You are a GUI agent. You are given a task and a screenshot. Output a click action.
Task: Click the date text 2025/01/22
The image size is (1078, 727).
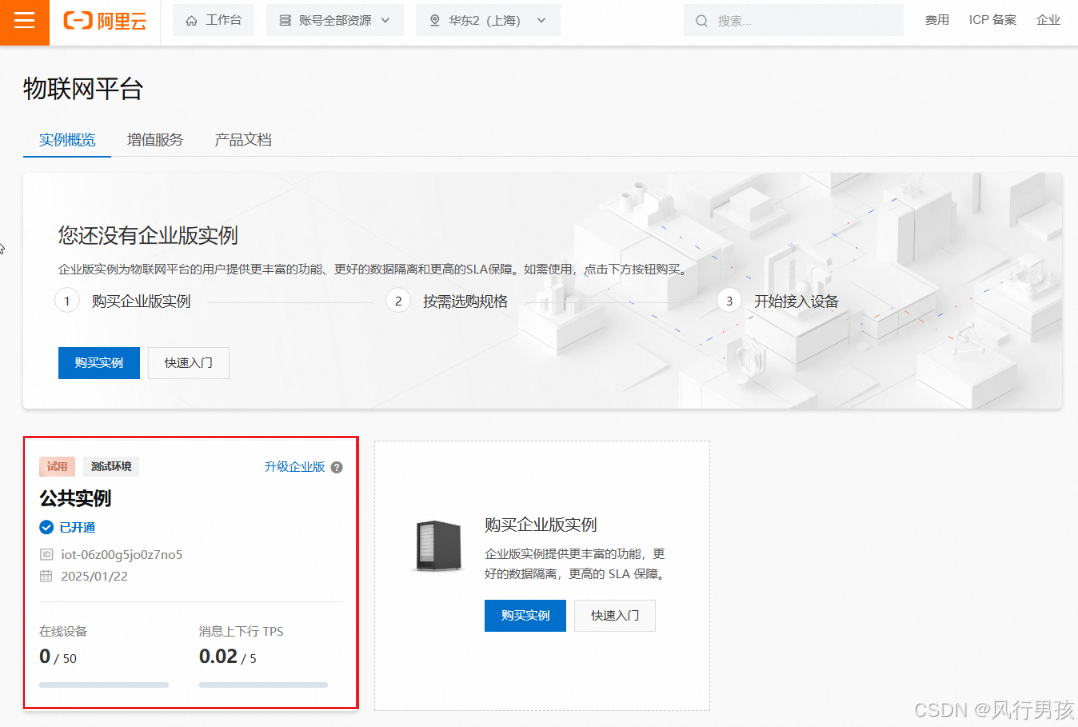coord(94,576)
